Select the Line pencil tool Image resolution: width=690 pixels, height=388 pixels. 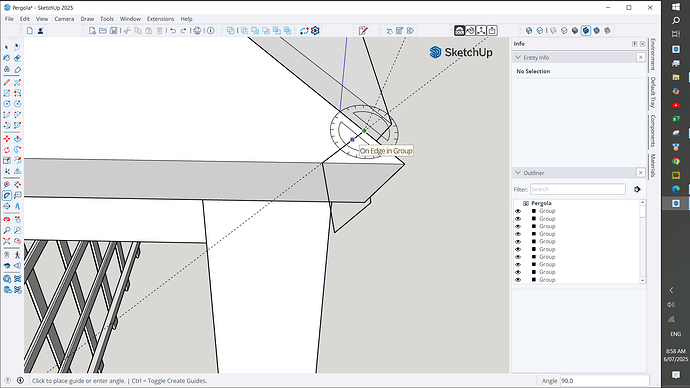point(7,82)
